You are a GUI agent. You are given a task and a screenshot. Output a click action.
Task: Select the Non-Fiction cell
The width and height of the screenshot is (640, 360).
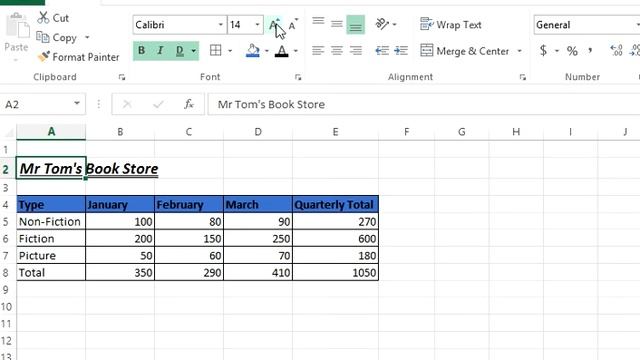click(51, 221)
